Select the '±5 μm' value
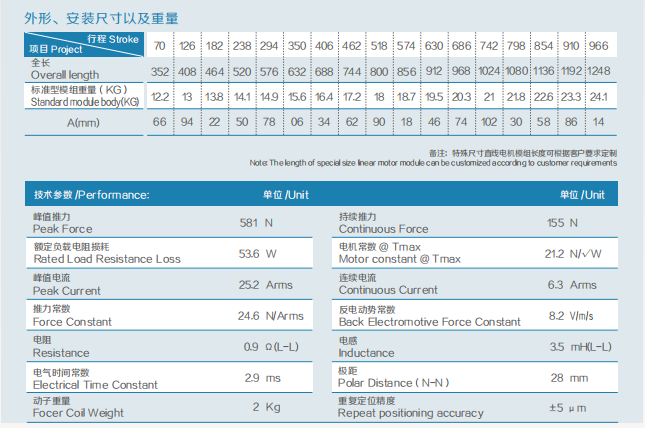 point(568,408)
